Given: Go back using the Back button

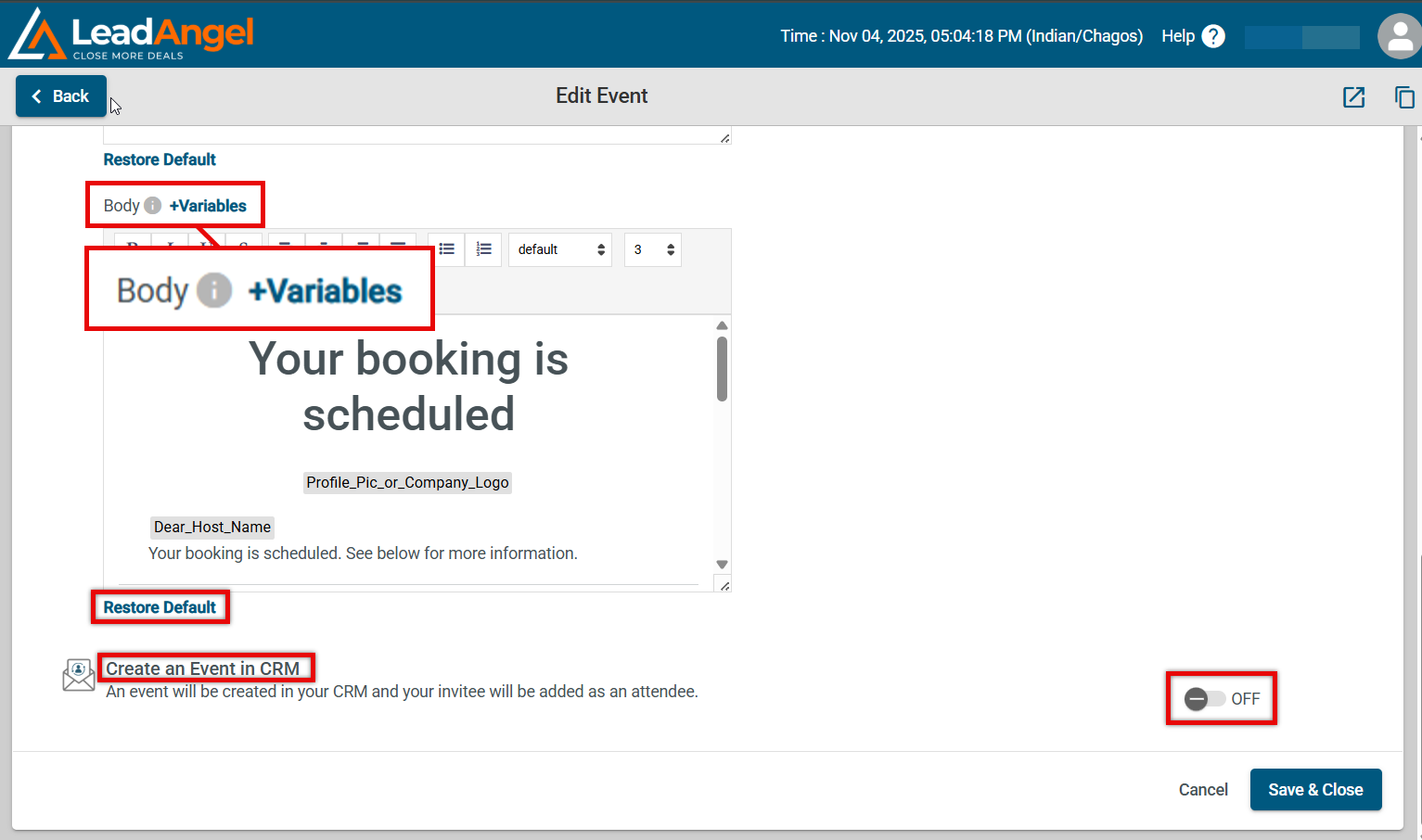Looking at the screenshot, I should [61, 96].
